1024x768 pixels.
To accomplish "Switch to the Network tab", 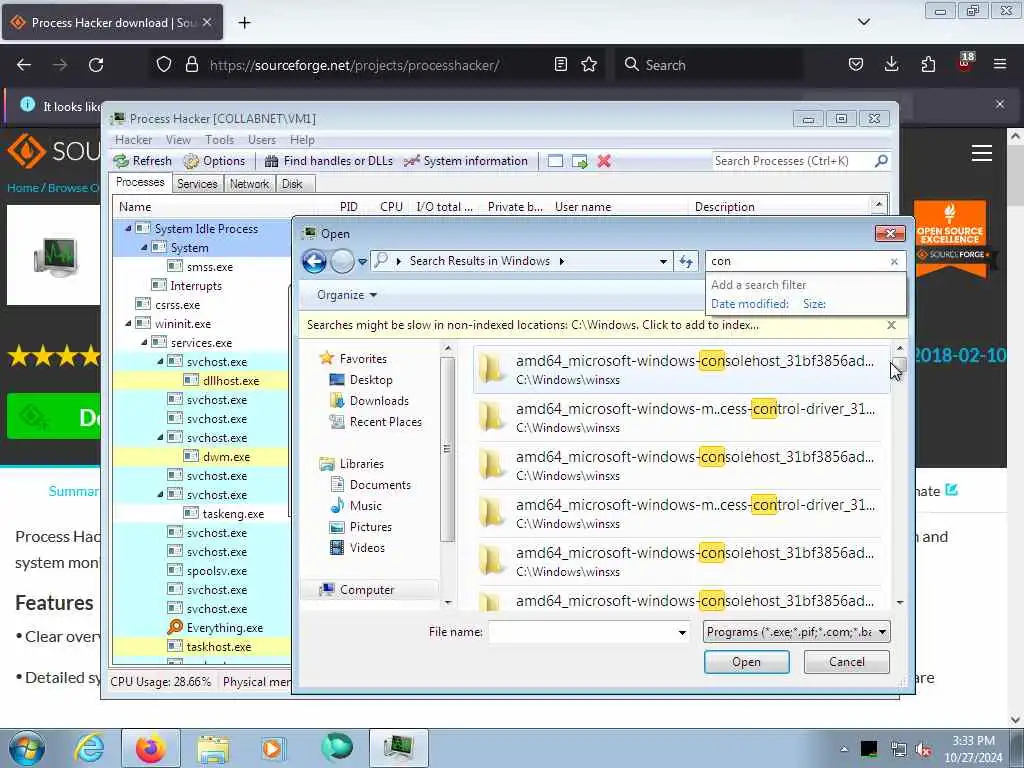I will [x=249, y=184].
